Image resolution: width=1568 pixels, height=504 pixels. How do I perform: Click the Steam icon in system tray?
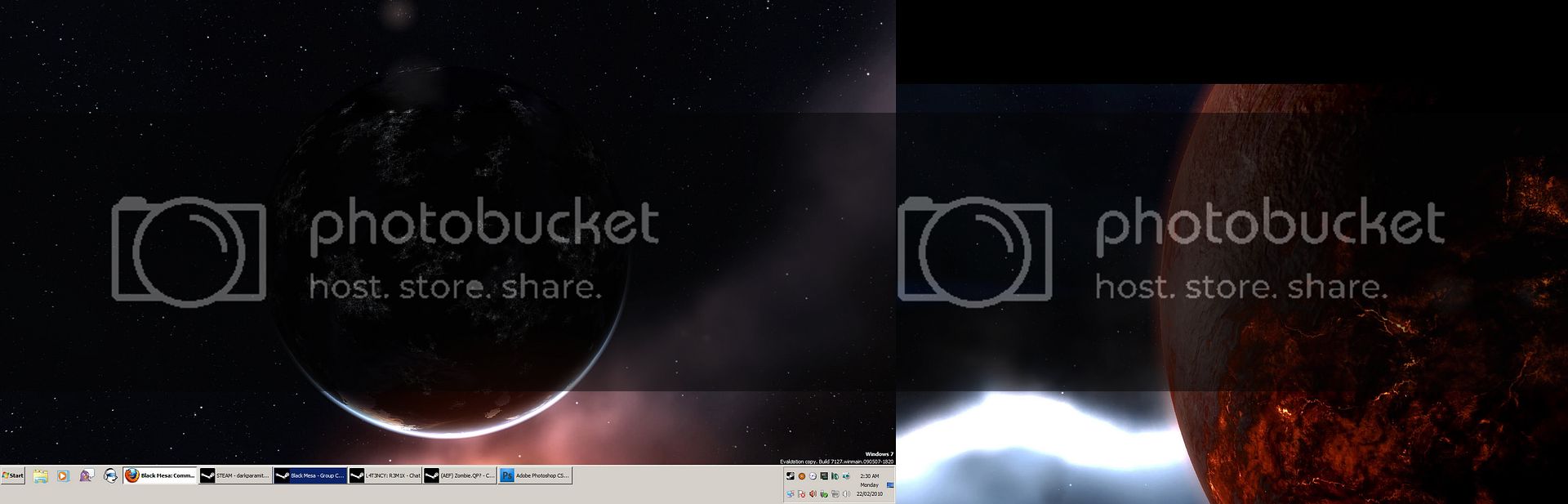coord(791,476)
